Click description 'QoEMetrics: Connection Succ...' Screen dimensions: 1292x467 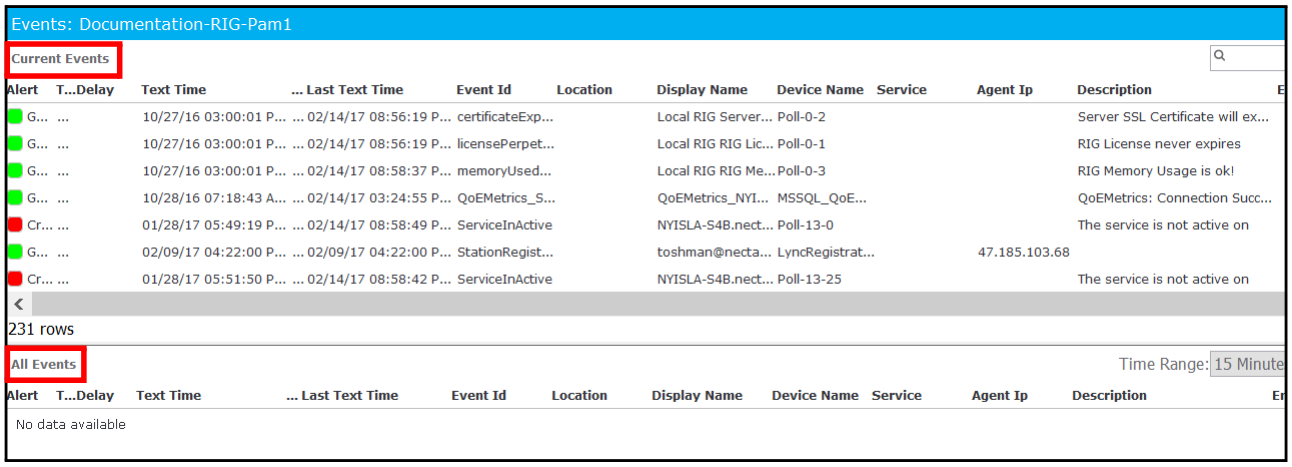(x=1175, y=198)
